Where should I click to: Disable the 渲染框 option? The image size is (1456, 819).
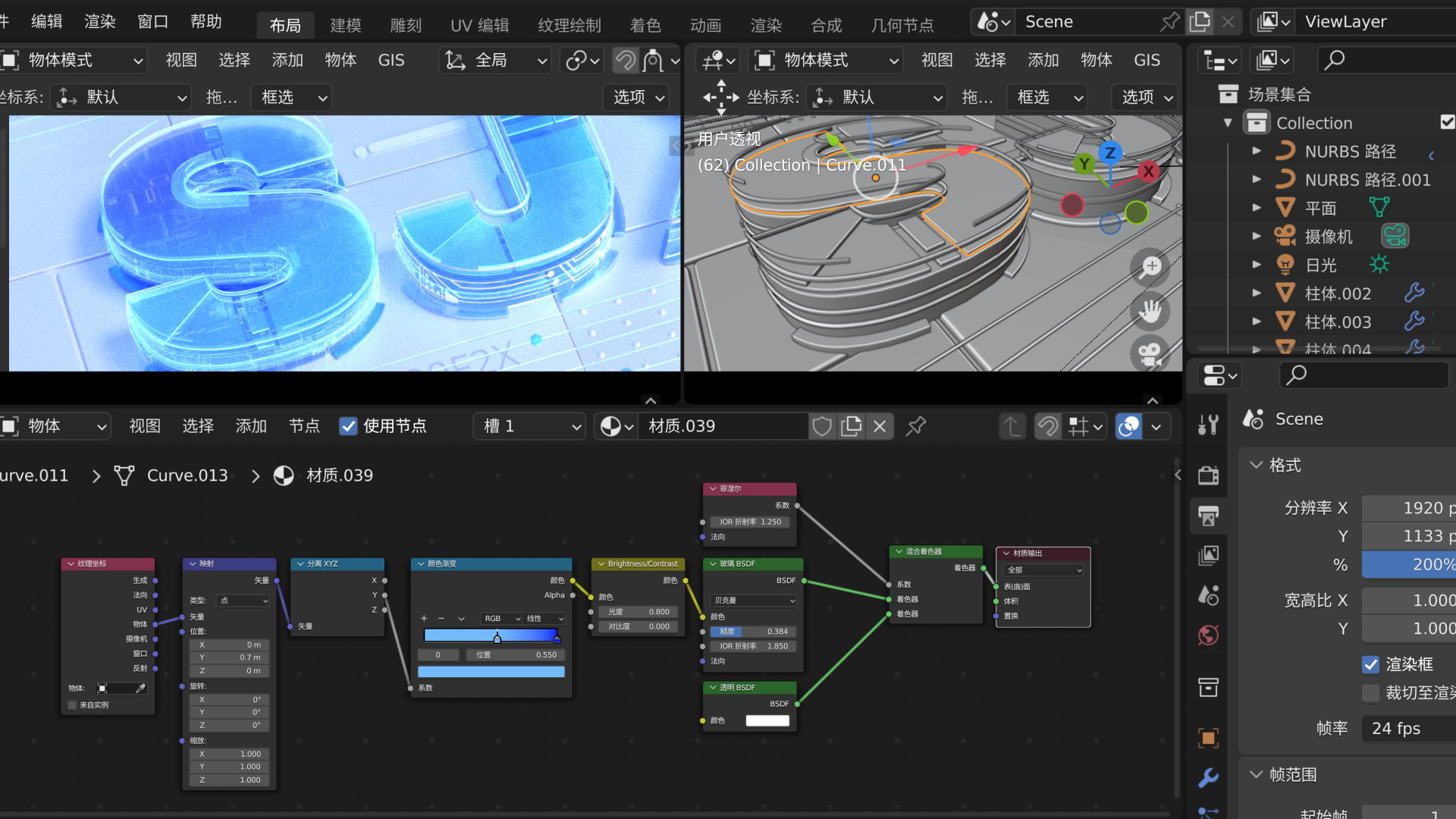pyautogui.click(x=1371, y=664)
